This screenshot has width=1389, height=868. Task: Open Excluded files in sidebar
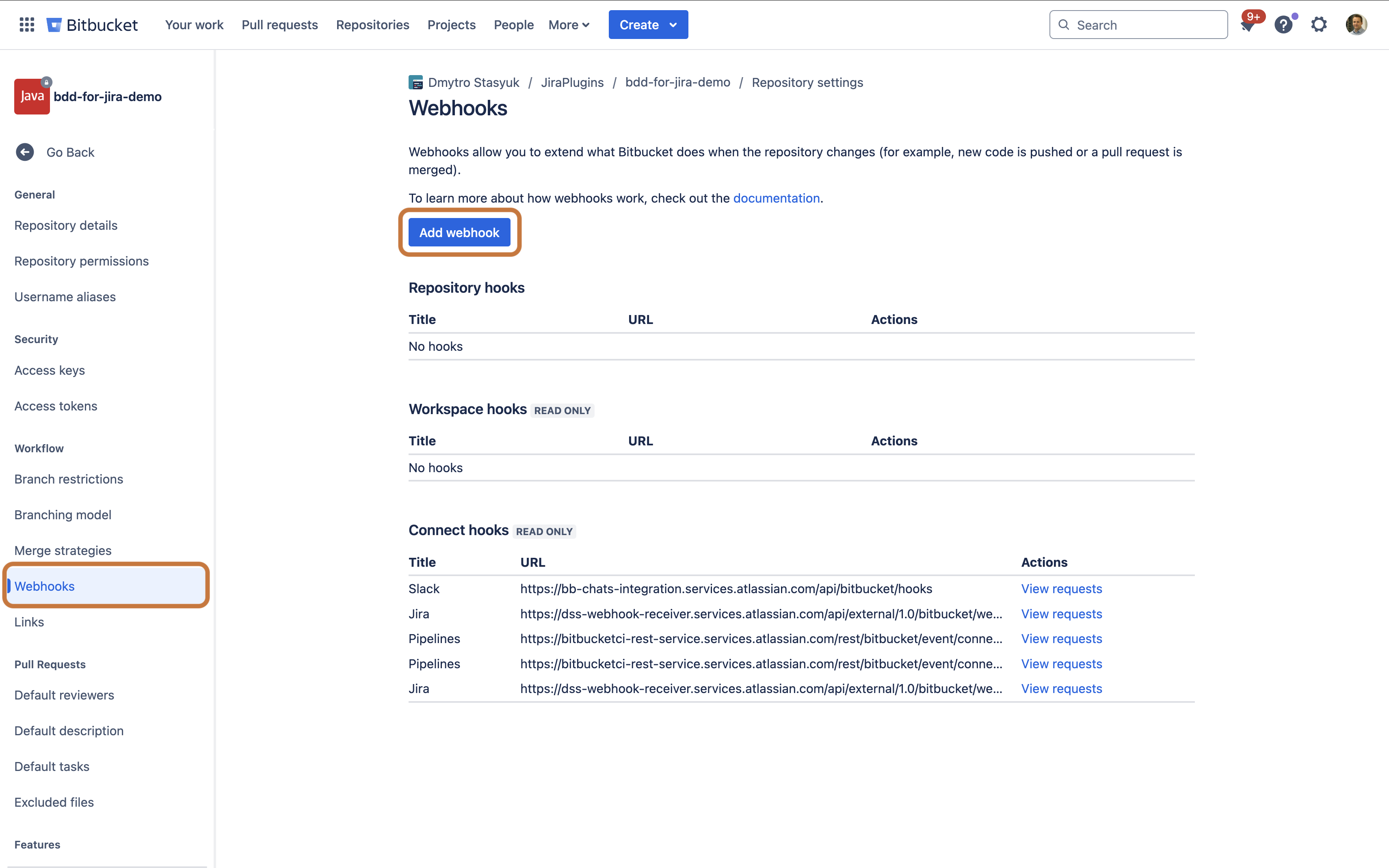[x=54, y=802]
